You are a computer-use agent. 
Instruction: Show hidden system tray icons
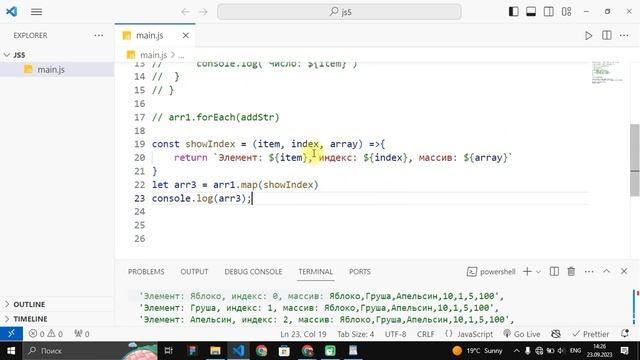[516, 351]
